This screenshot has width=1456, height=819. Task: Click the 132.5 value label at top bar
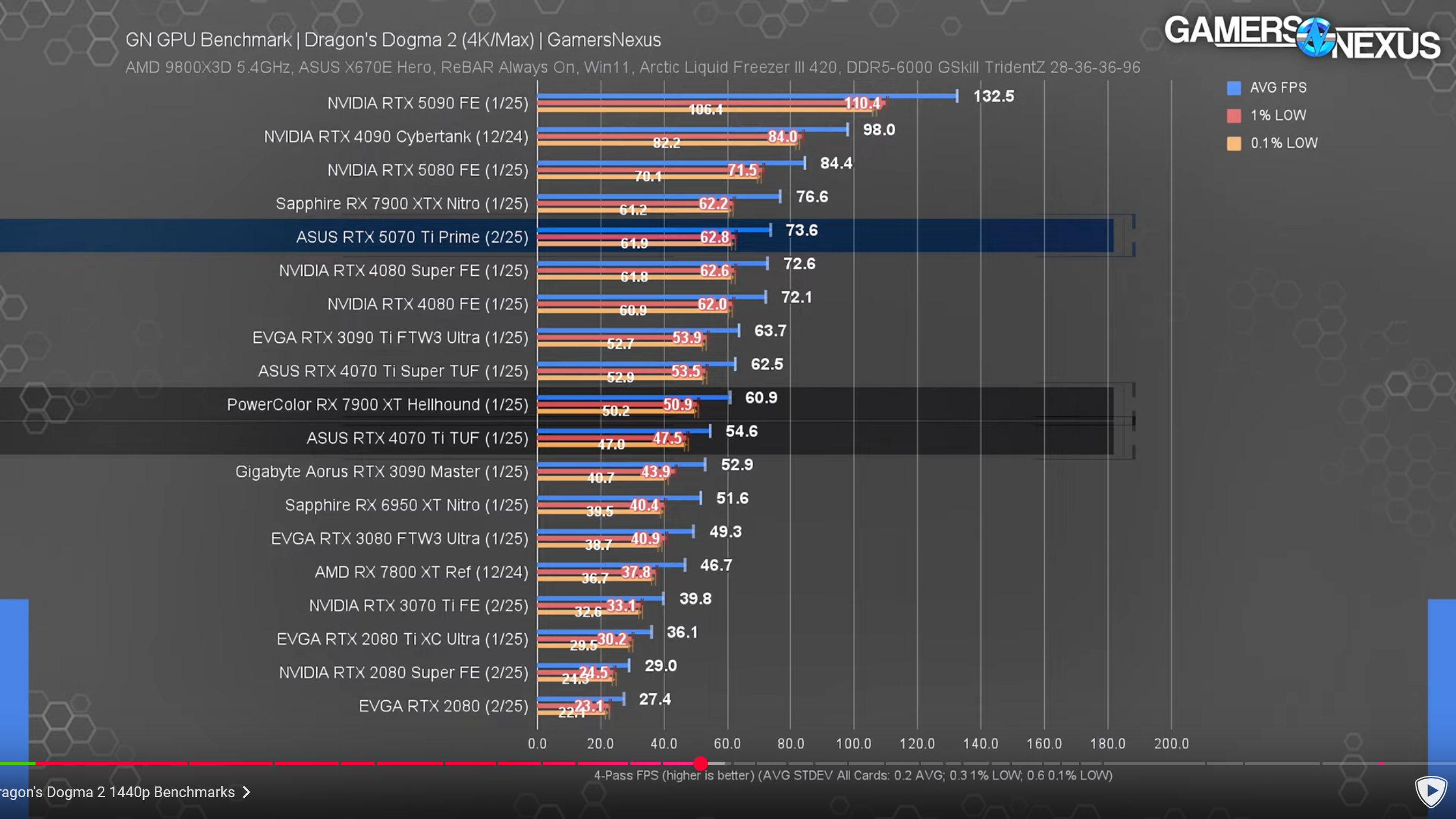pos(993,96)
